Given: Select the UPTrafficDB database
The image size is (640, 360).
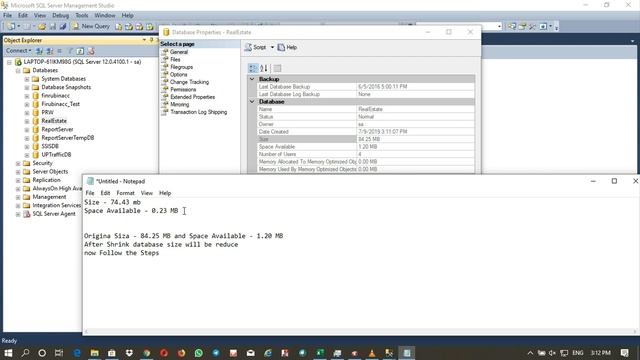Looking at the screenshot, I should pyautogui.click(x=56, y=155).
